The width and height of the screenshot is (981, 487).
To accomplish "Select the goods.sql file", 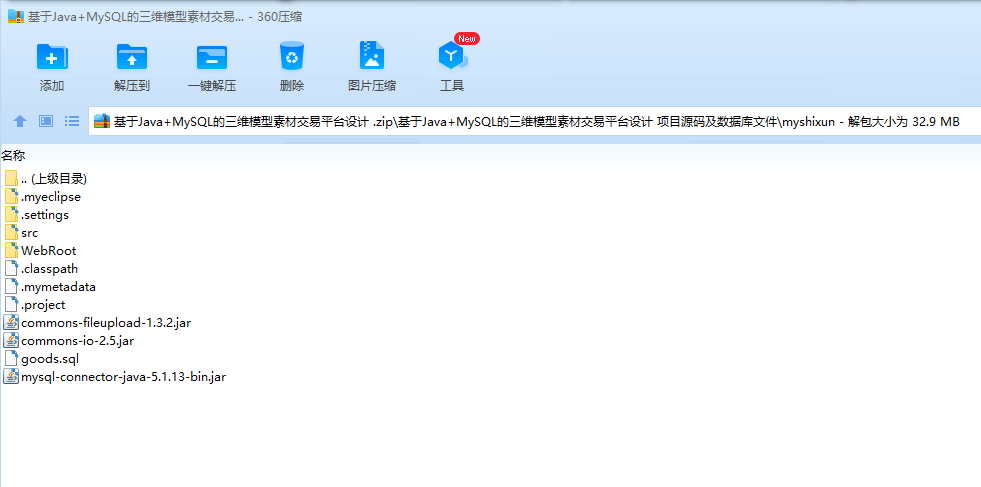I will coord(41,359).
